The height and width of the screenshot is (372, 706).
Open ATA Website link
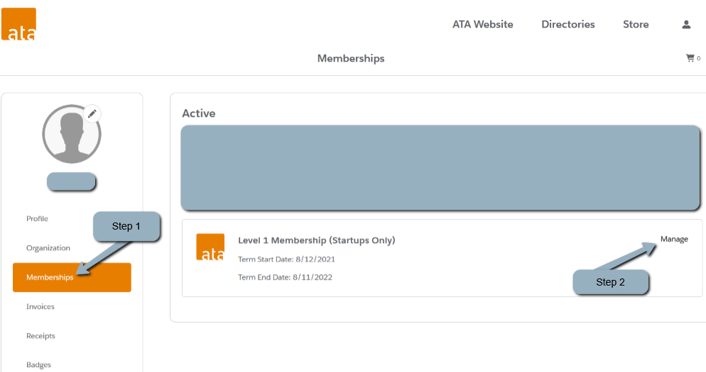pos(483,24)
